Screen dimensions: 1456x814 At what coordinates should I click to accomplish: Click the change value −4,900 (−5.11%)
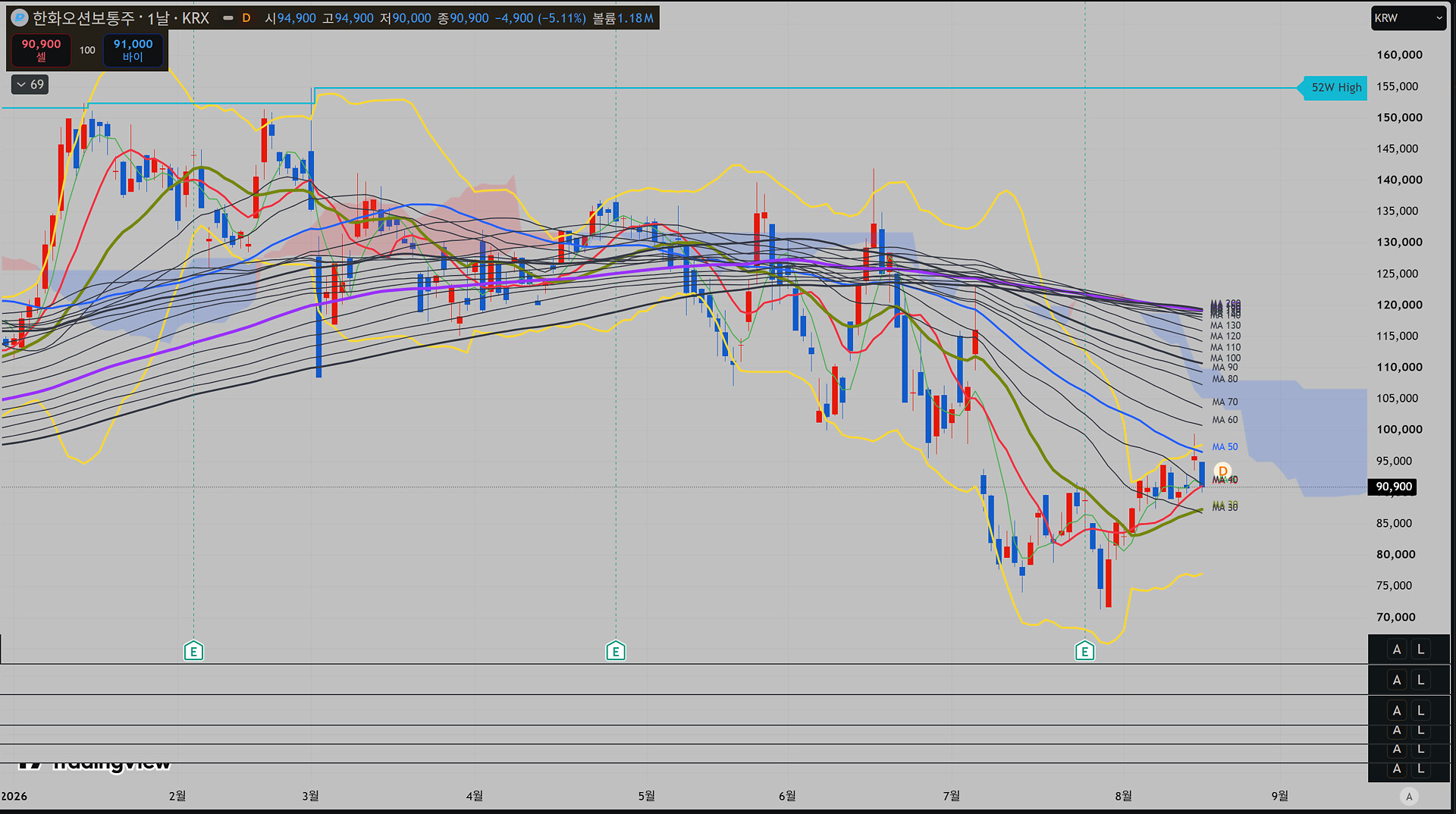pos(541,18)
